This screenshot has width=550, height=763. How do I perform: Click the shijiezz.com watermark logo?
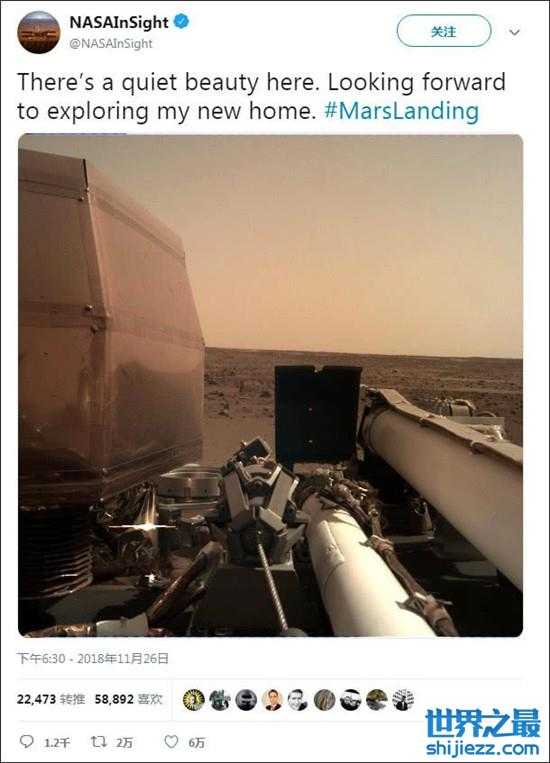click(x=483, y=731)
